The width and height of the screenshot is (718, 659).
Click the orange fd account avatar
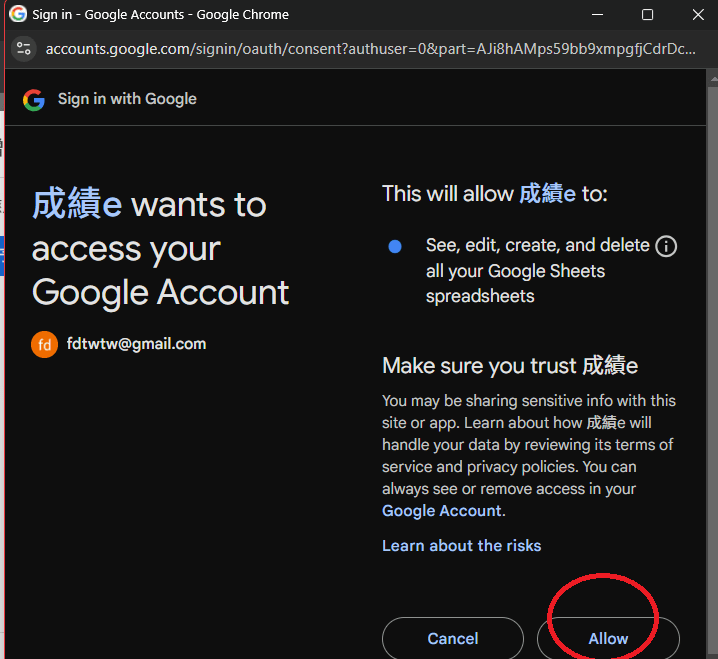coord(44,344)
